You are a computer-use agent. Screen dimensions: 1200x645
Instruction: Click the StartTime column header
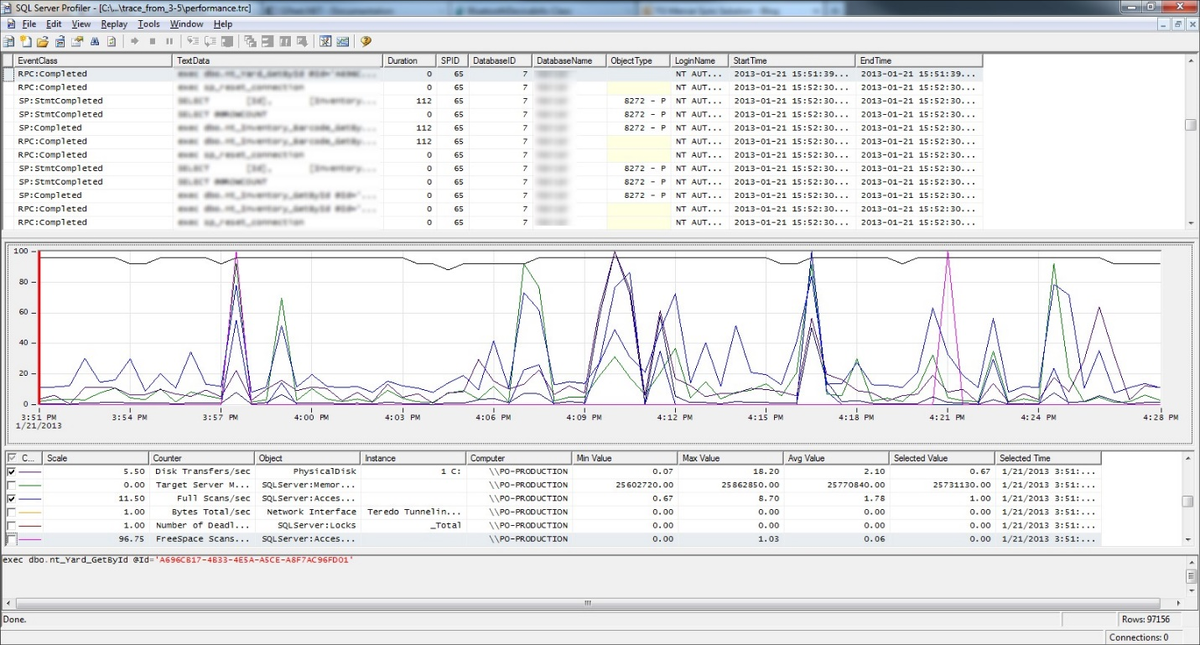coord(792,60)
